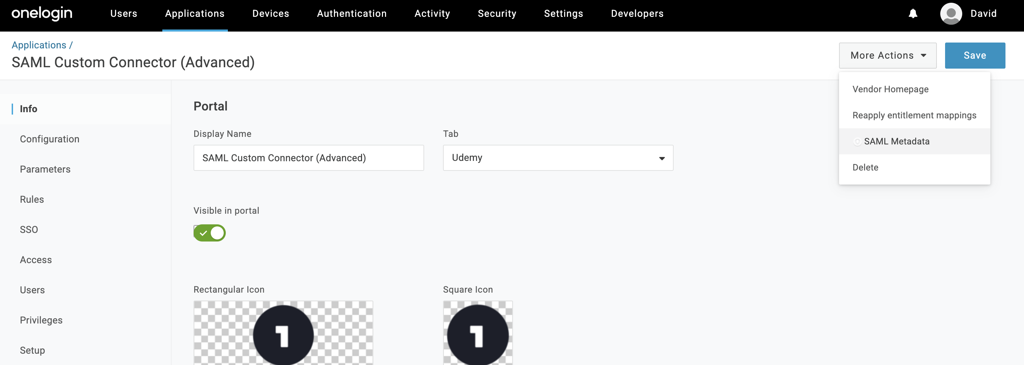The height and width of the screenshot is (365, 1024).
Task: Open the Tab dropdown showing Udemy
Action: 558,158
